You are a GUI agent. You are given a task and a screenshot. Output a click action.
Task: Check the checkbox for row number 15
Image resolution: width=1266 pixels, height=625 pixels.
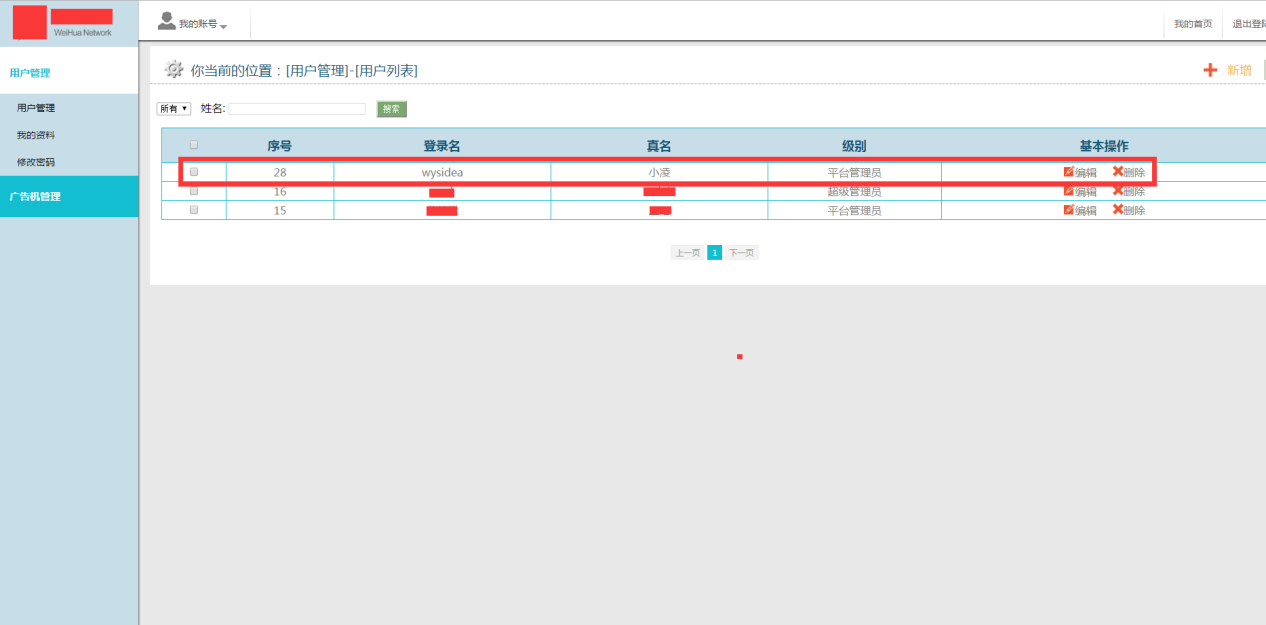194,210
